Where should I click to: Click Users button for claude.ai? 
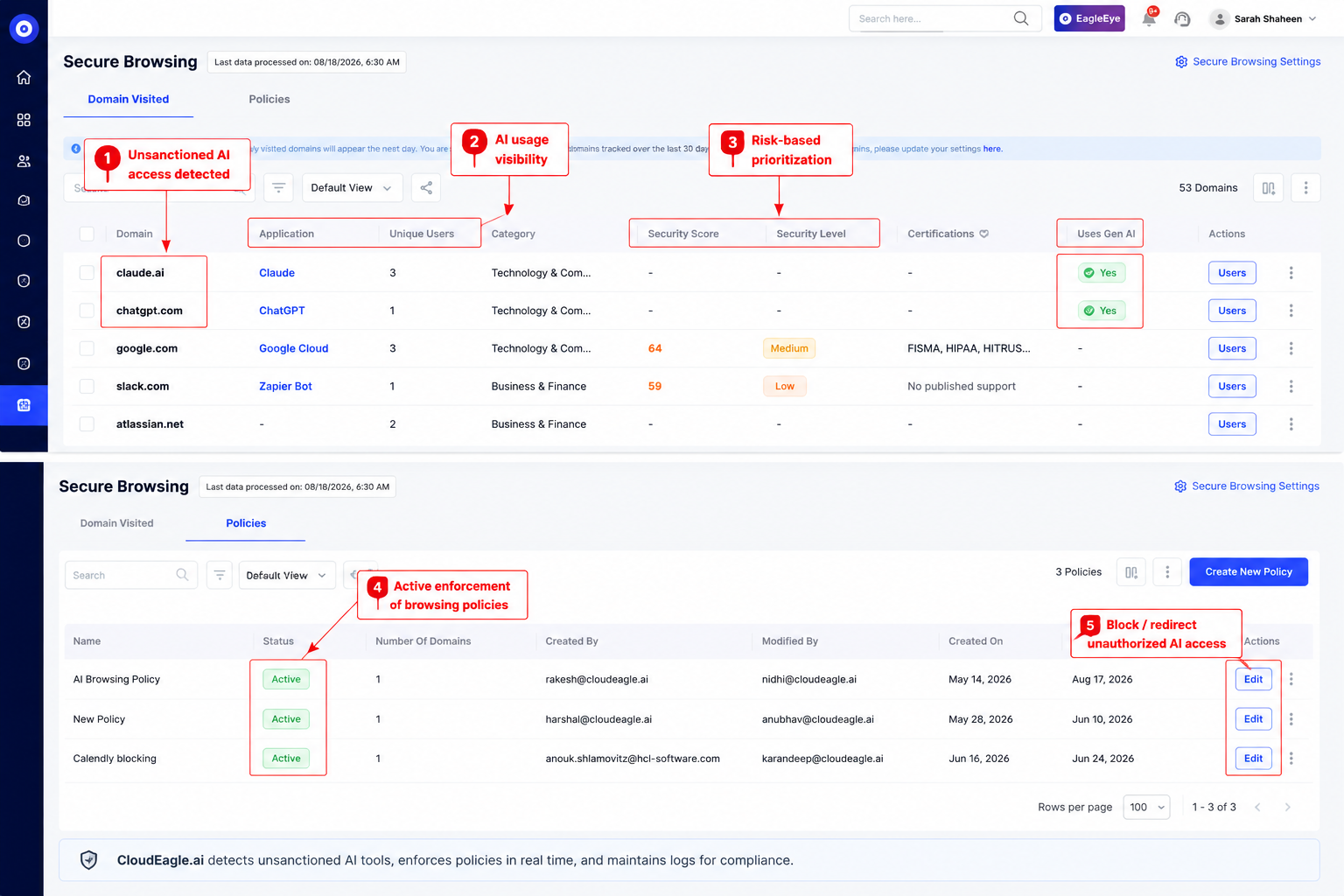click(1232, 273)
